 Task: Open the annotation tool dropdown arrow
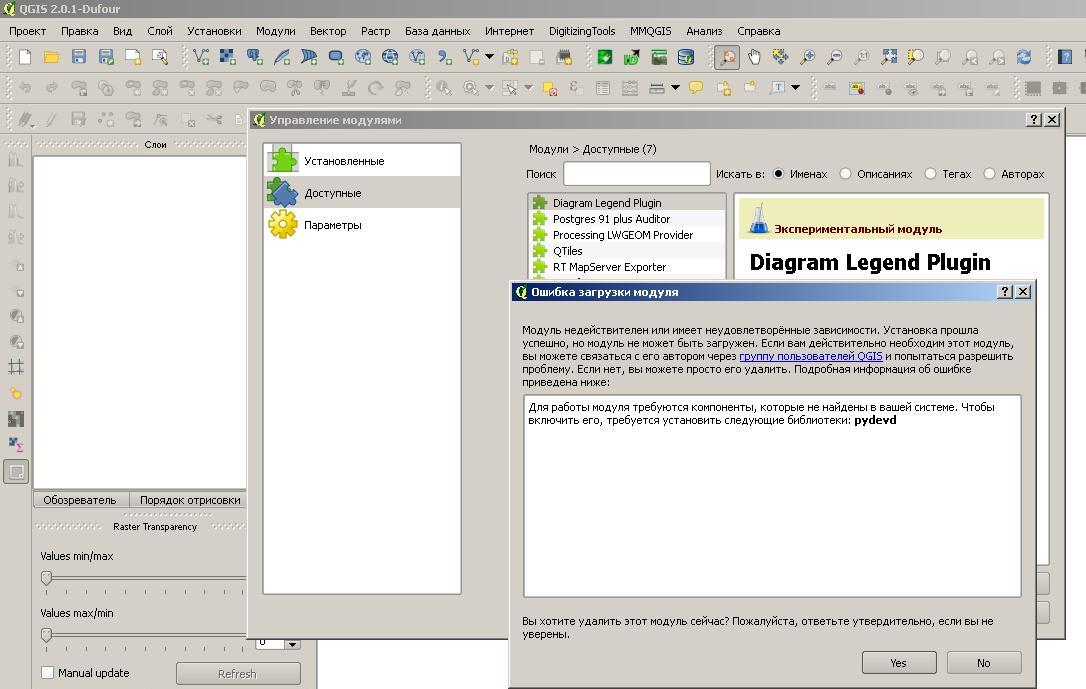click(x=795, y=88)
